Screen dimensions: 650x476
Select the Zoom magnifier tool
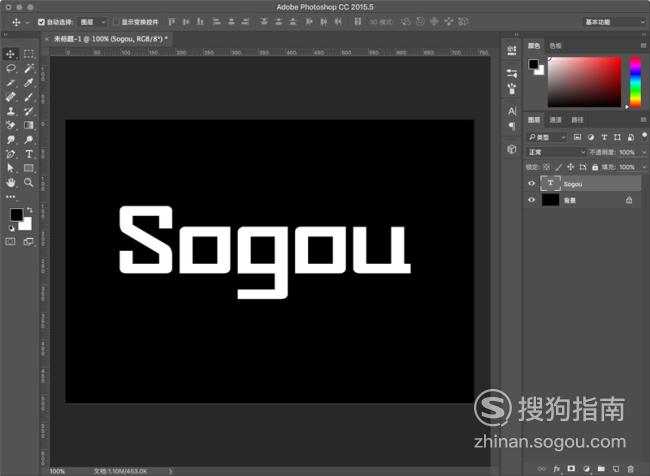[x=29, y=182]
